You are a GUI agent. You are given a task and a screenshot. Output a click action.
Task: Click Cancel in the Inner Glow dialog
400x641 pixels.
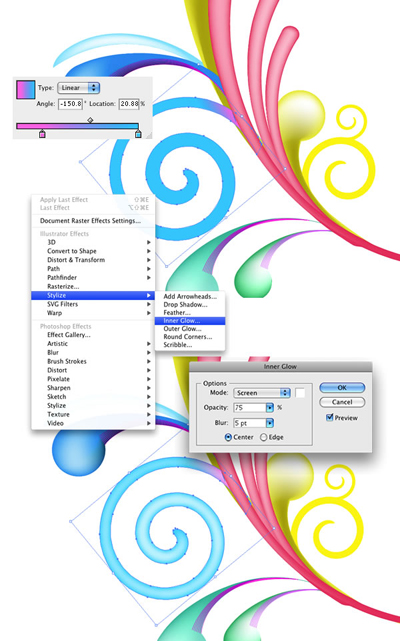pyautogui.click(x=342, y=402)
